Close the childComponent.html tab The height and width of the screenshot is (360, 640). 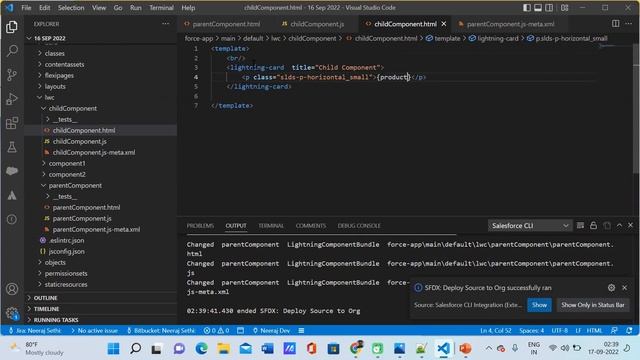tap(444, 24)
